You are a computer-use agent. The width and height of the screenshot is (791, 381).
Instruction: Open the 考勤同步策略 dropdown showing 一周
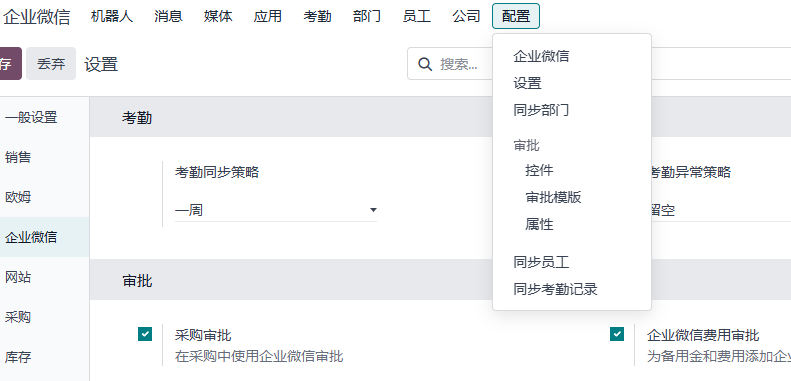276,210
